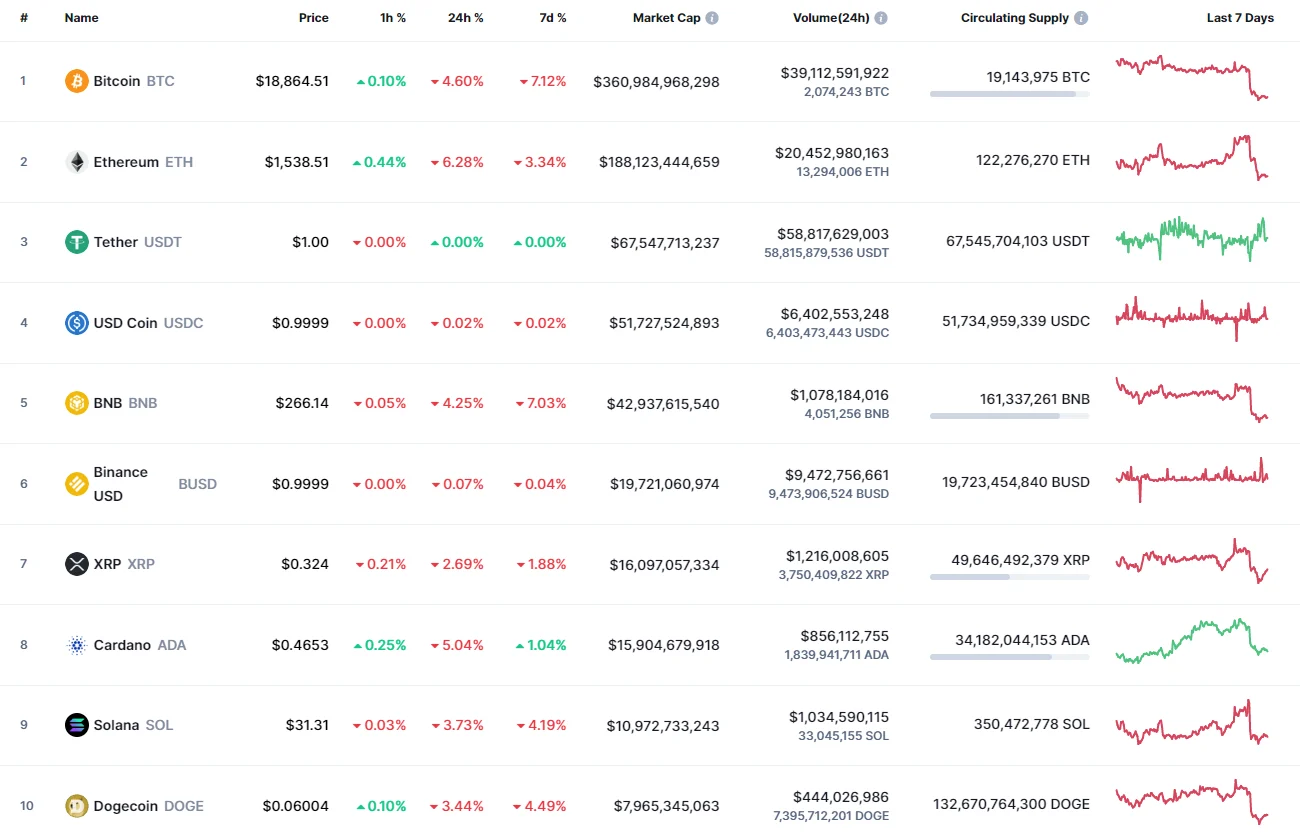Click the Binance USD logo

pyautogui.click(x=75, y=483)
